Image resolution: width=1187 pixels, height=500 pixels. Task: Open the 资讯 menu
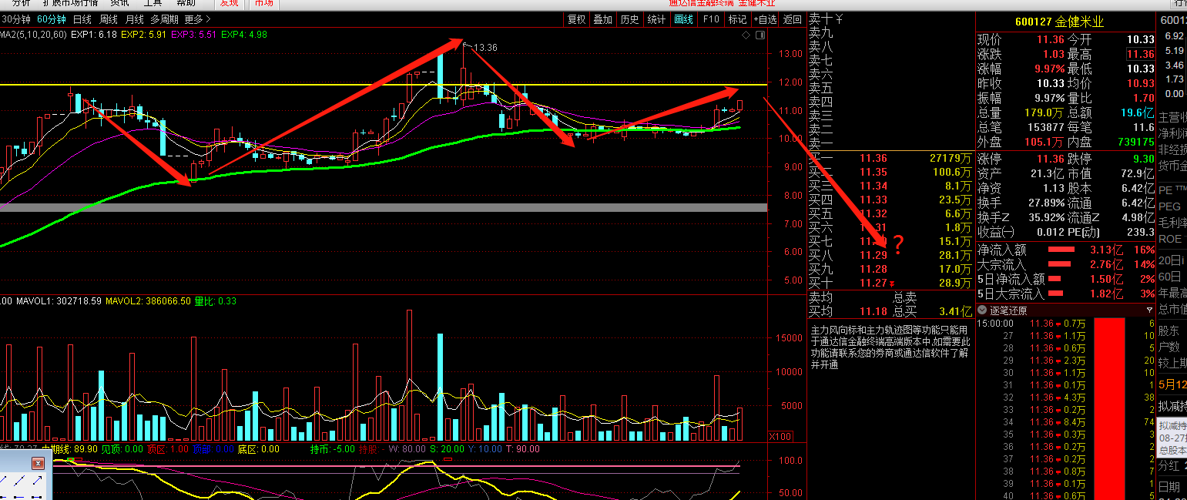(120, 3)
